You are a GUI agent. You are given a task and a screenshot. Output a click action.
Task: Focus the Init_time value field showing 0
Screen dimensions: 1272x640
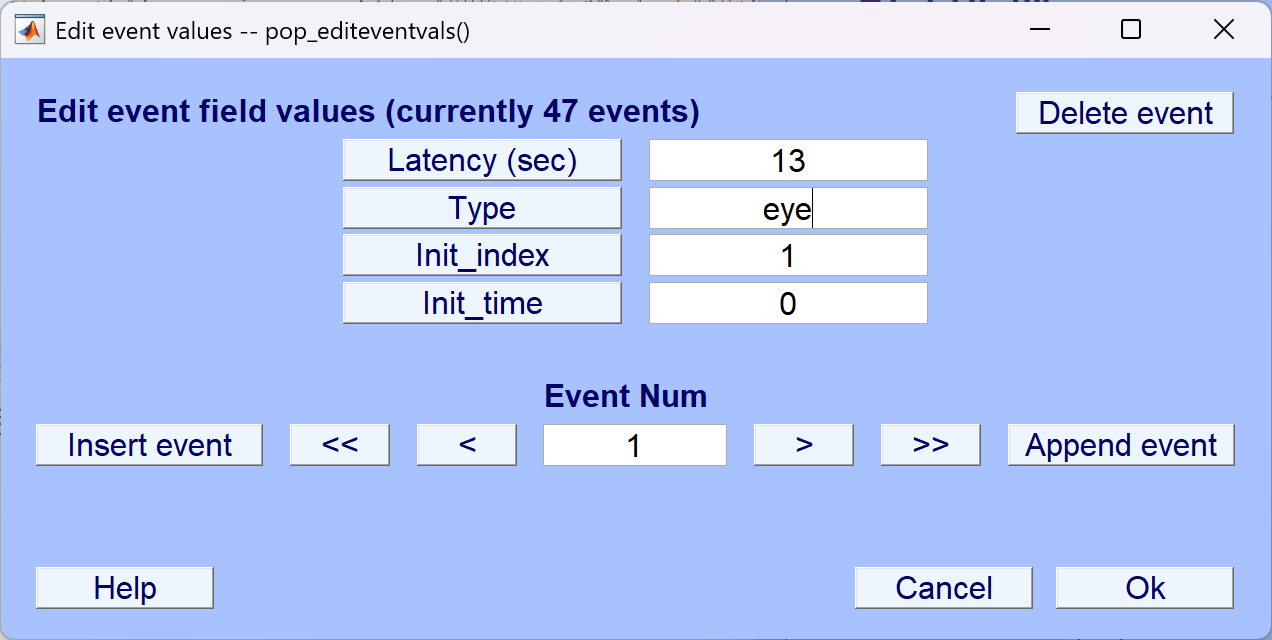click(x=788, y=303)
